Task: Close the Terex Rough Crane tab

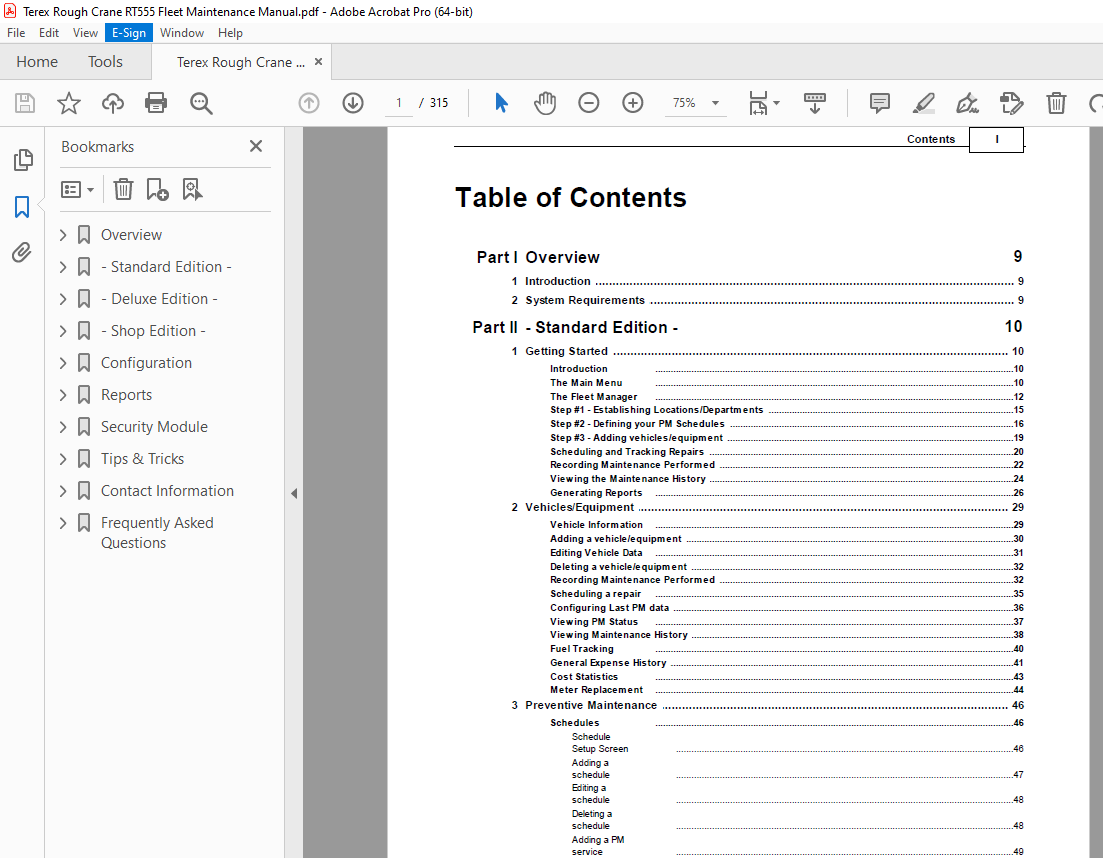Action: (319, 62)
